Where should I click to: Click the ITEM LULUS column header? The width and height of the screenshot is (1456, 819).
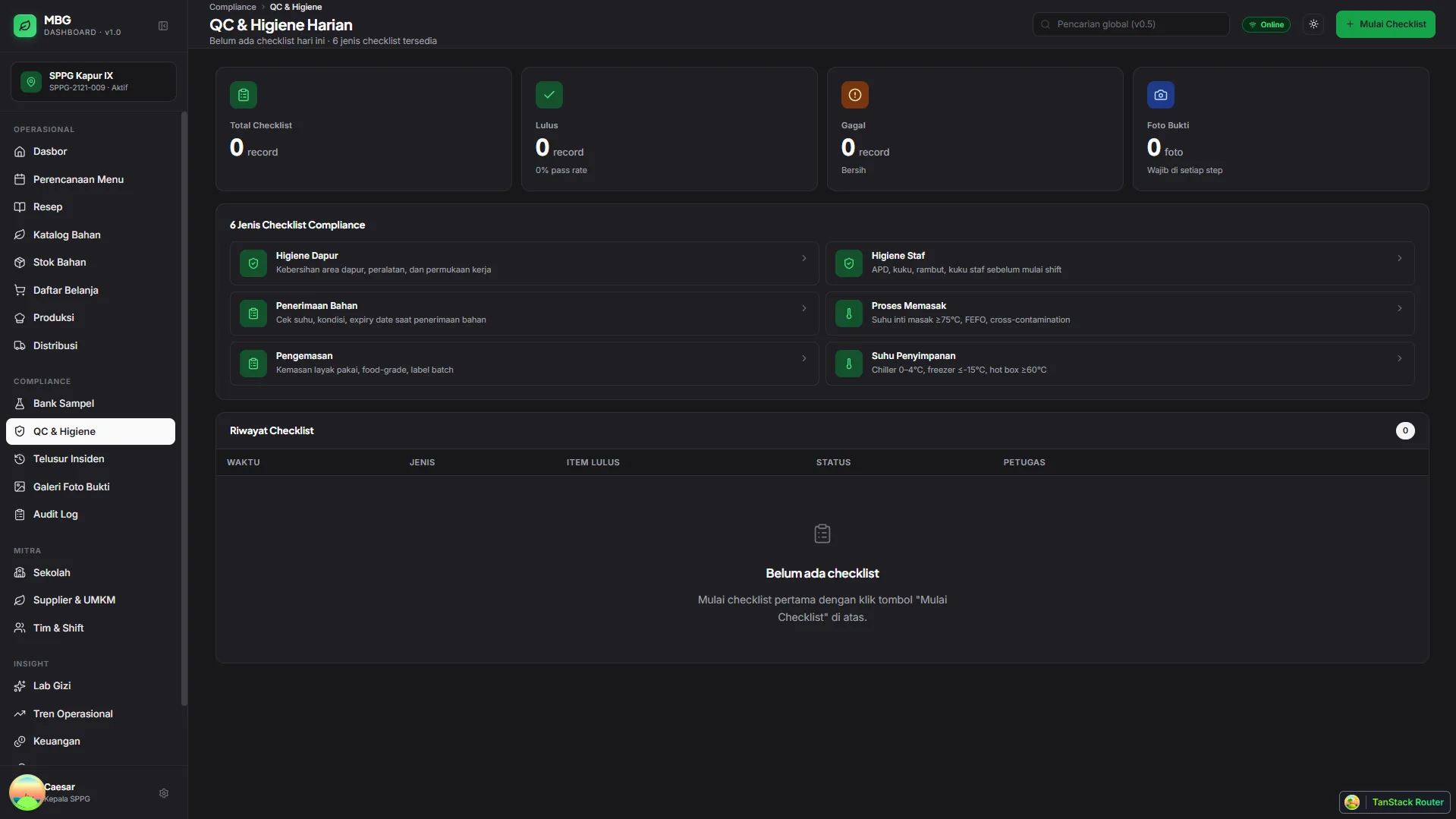point(593,462)
